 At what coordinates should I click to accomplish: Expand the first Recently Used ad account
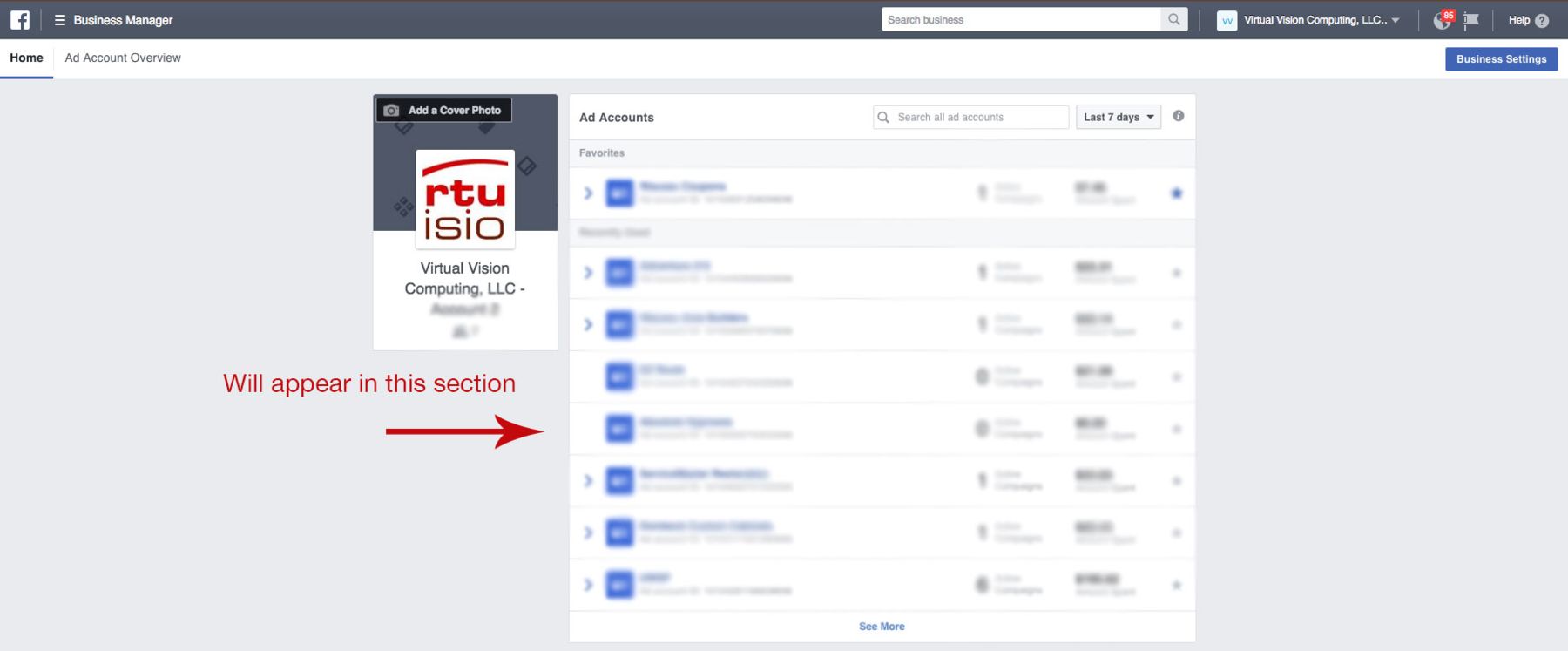click(x=588, y=272)
